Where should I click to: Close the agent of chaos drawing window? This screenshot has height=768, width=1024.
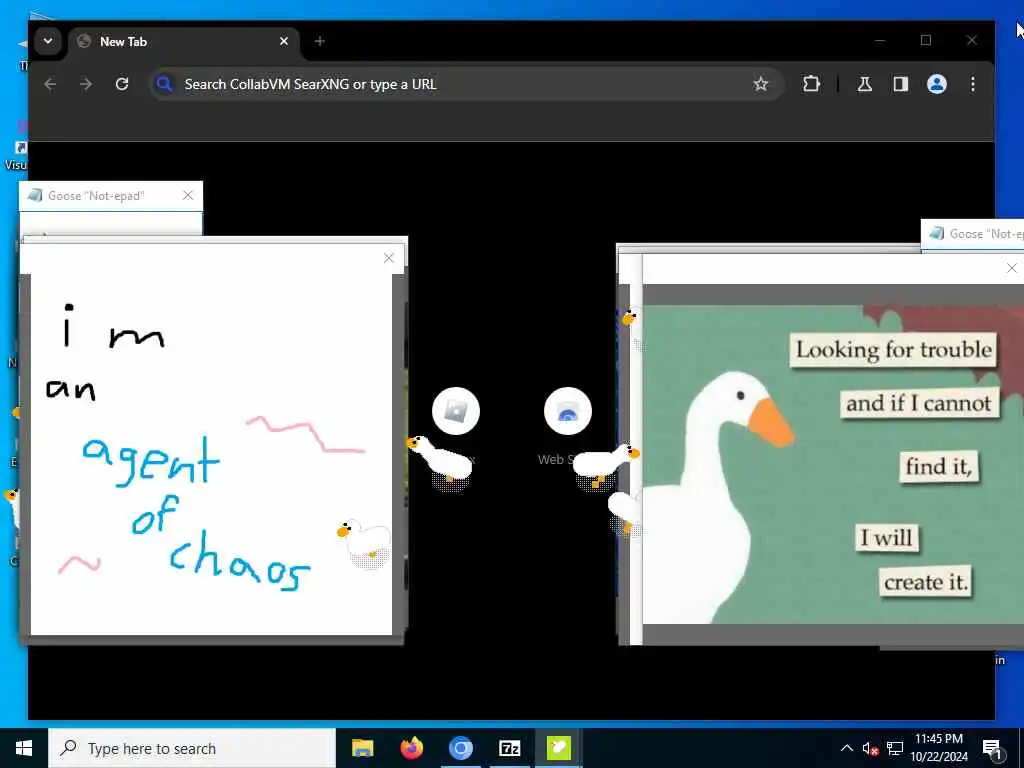[389, 258]
